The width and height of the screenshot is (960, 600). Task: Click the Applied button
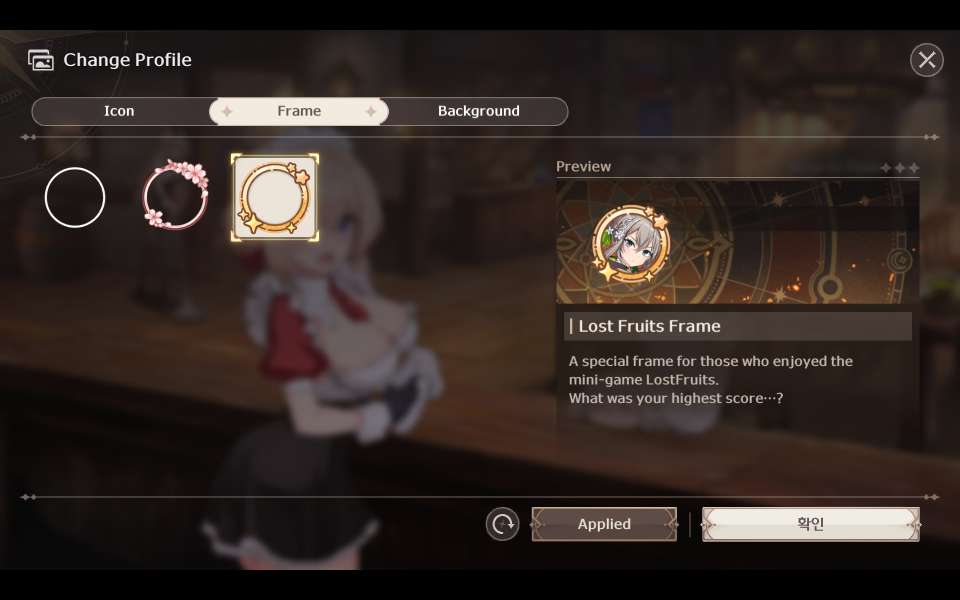click(604, 524)
